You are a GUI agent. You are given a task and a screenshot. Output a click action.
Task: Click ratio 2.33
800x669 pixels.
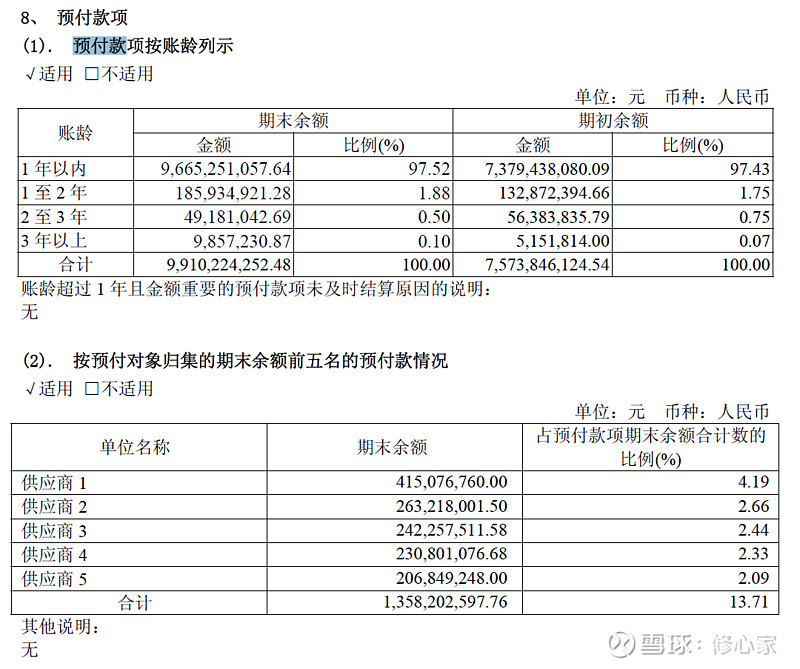pyautogui.click(x=753, y=554)
